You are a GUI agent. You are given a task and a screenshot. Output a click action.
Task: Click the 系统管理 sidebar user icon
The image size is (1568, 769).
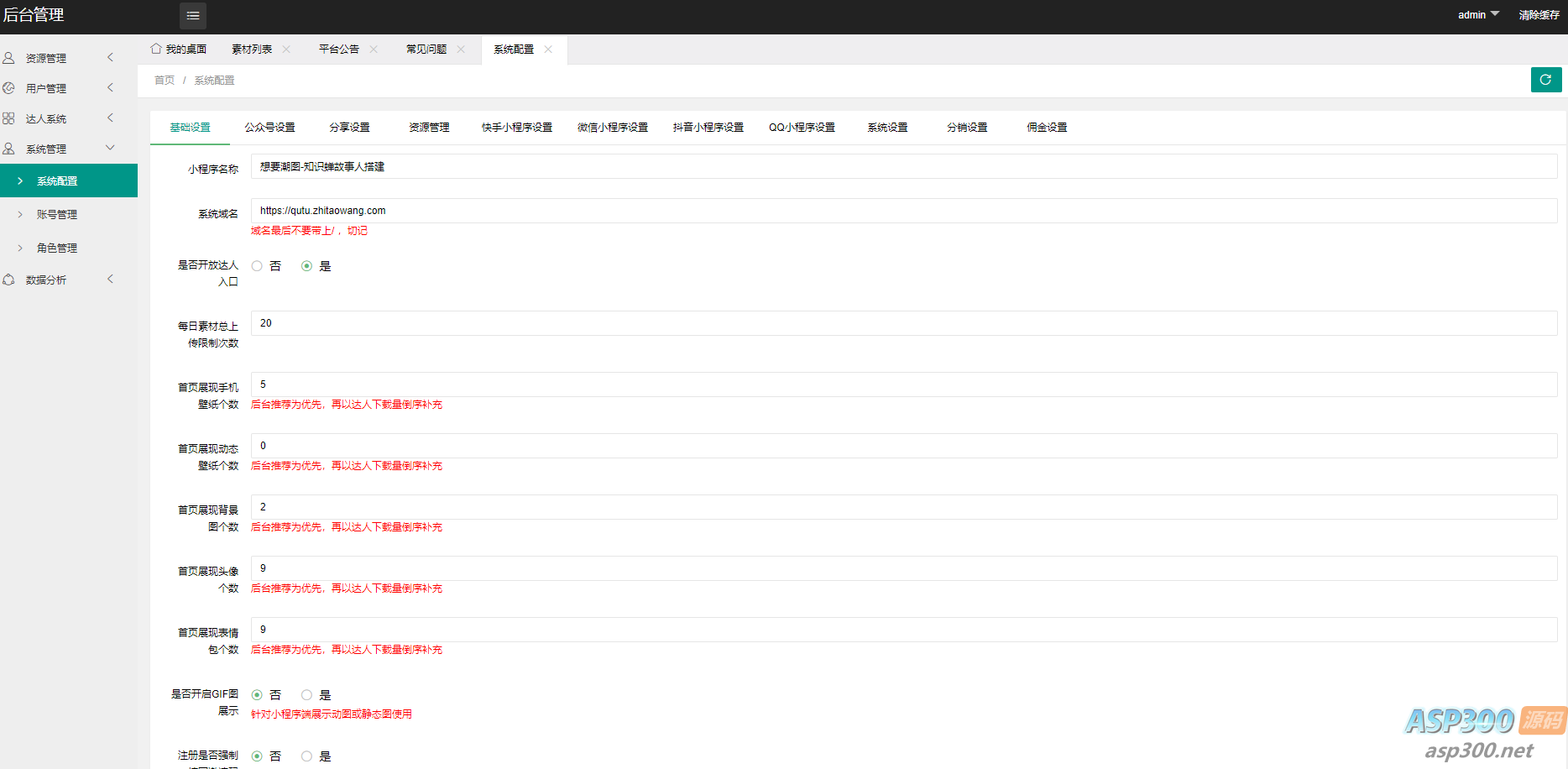click(8, 149)
